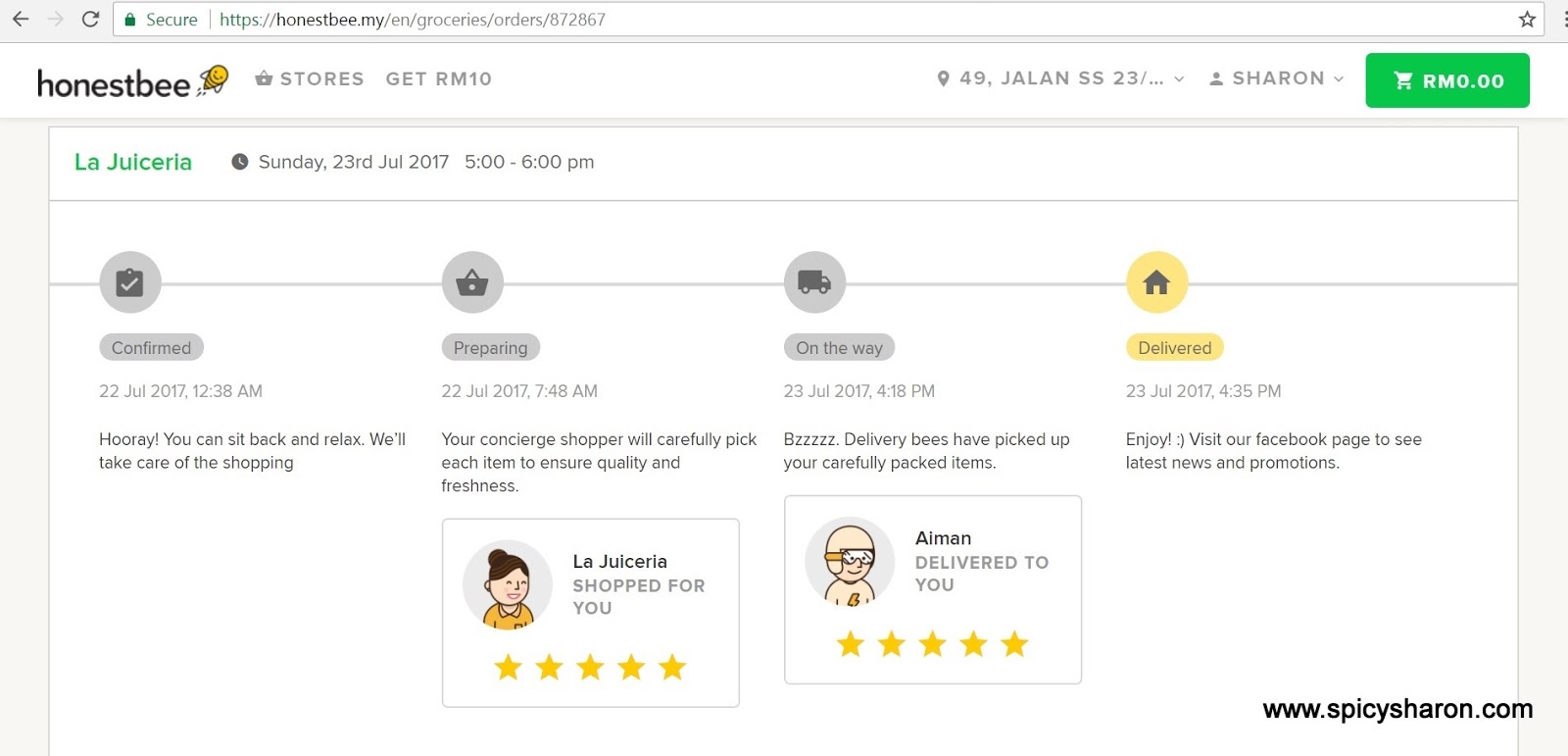Rate the La Juiceria shopper five stars
1568x756 pixels.
672,668
